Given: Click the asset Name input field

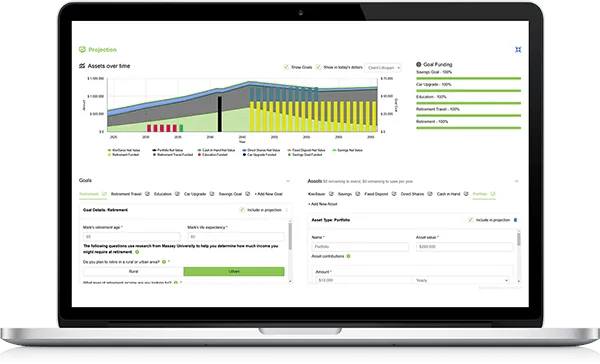Looking at the screenshot, I should pos(360,247).
